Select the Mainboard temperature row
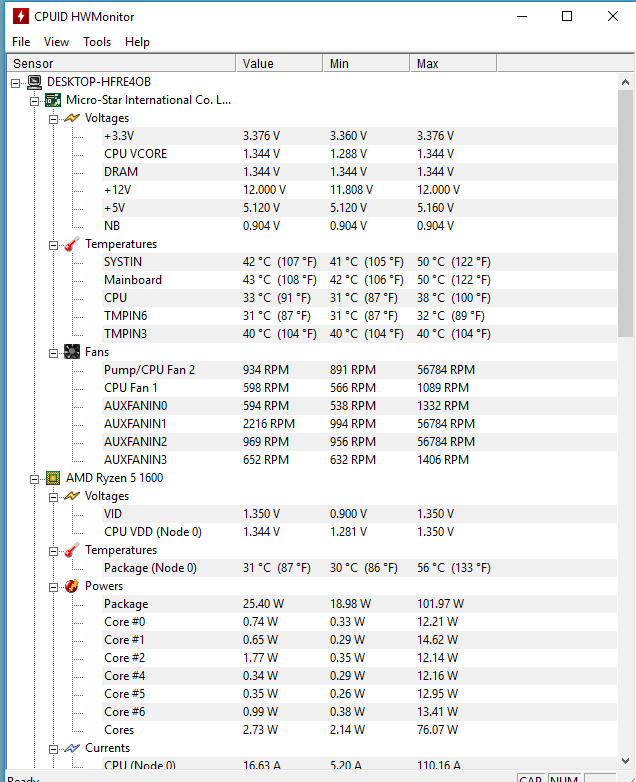636x782 pixels. coord(359,280)
